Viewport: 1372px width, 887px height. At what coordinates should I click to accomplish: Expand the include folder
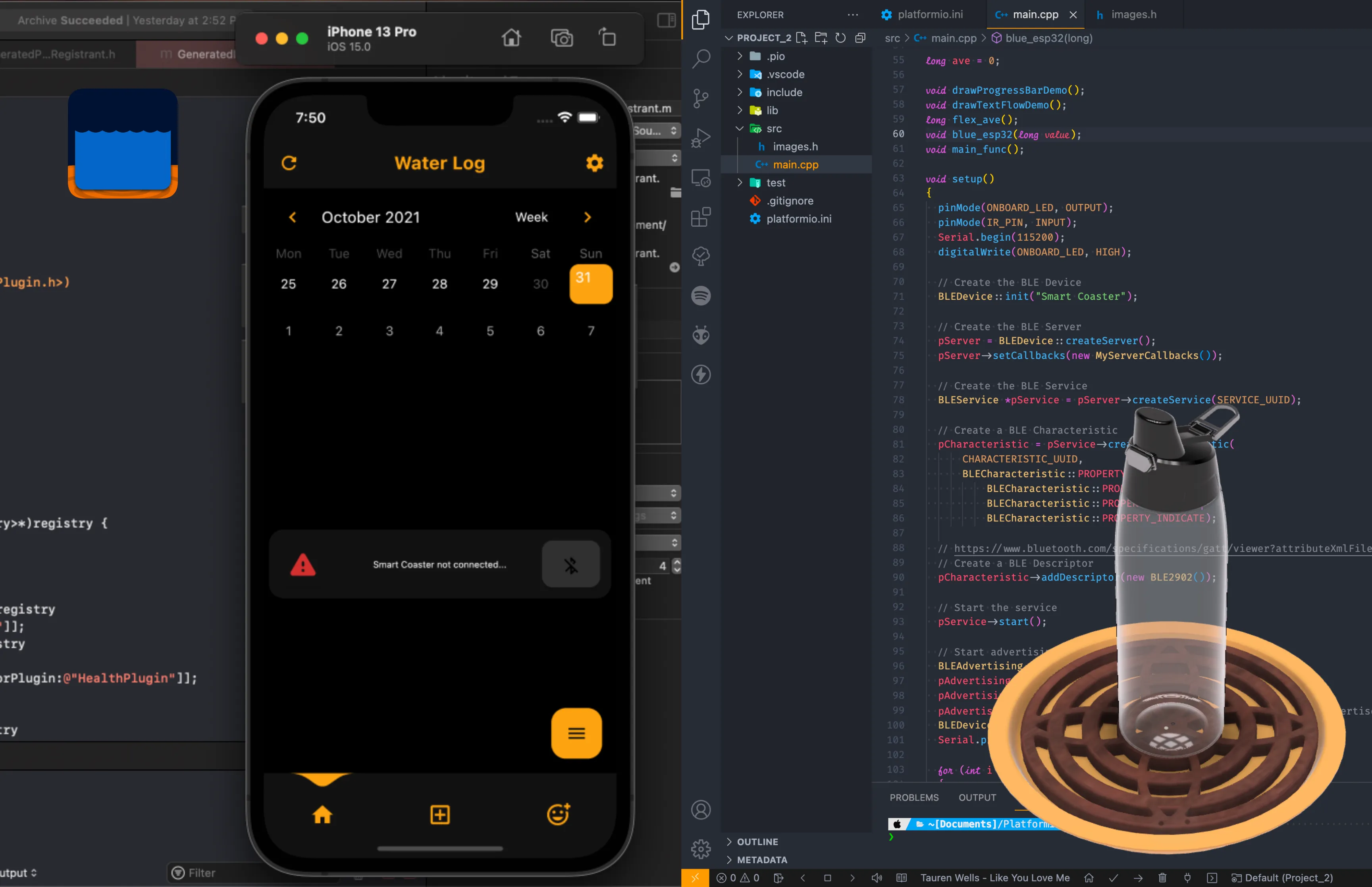(784, 92)
